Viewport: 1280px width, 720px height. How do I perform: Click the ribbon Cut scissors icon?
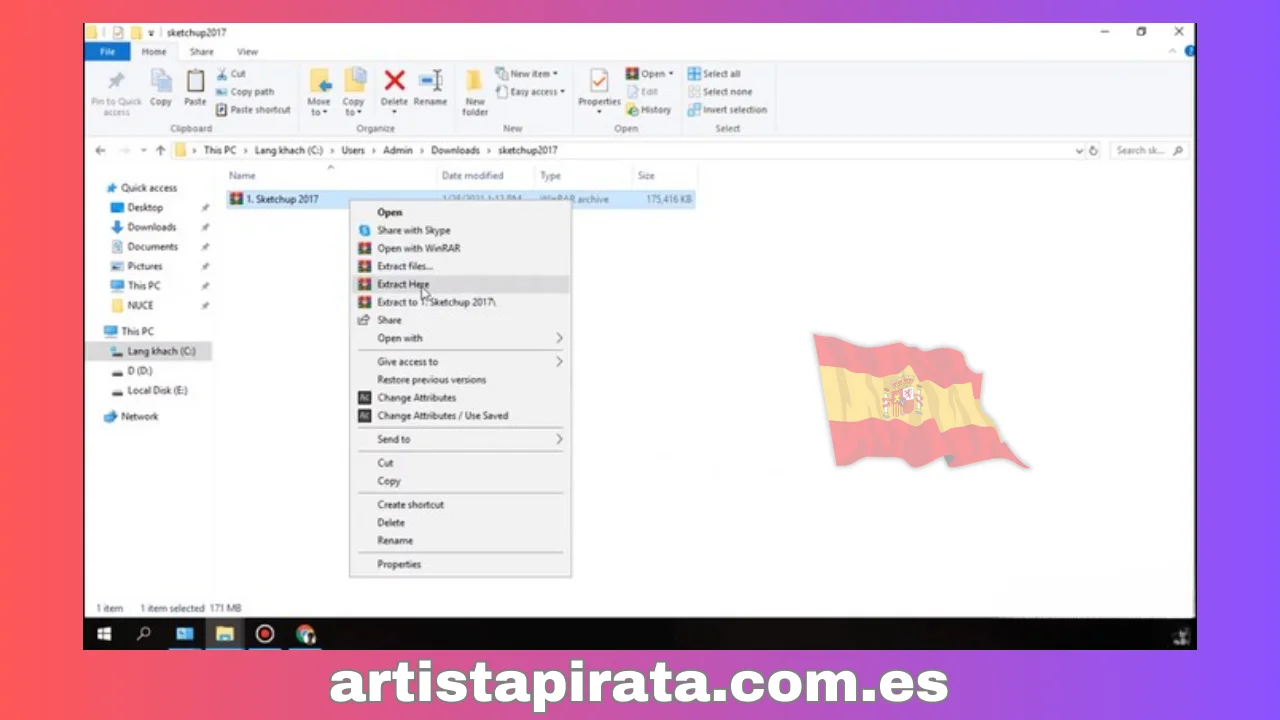tap(223, 74)
